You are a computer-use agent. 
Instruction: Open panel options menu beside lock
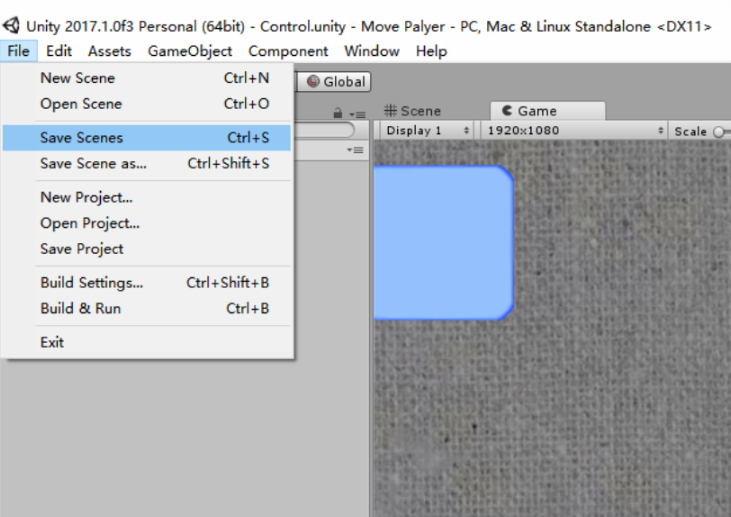358,114
